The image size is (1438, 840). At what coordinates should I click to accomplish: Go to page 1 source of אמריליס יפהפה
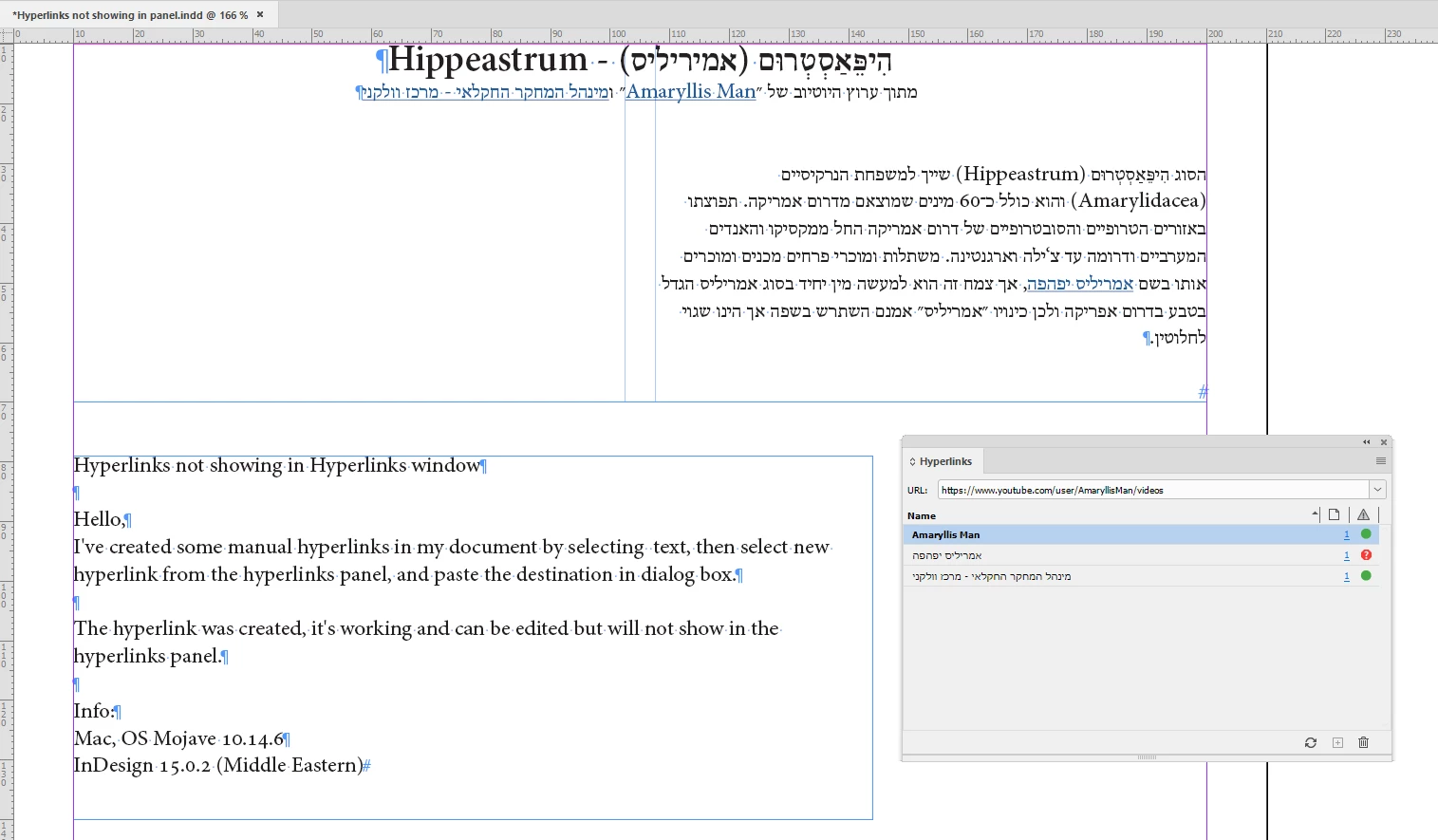pos(1346,555)
